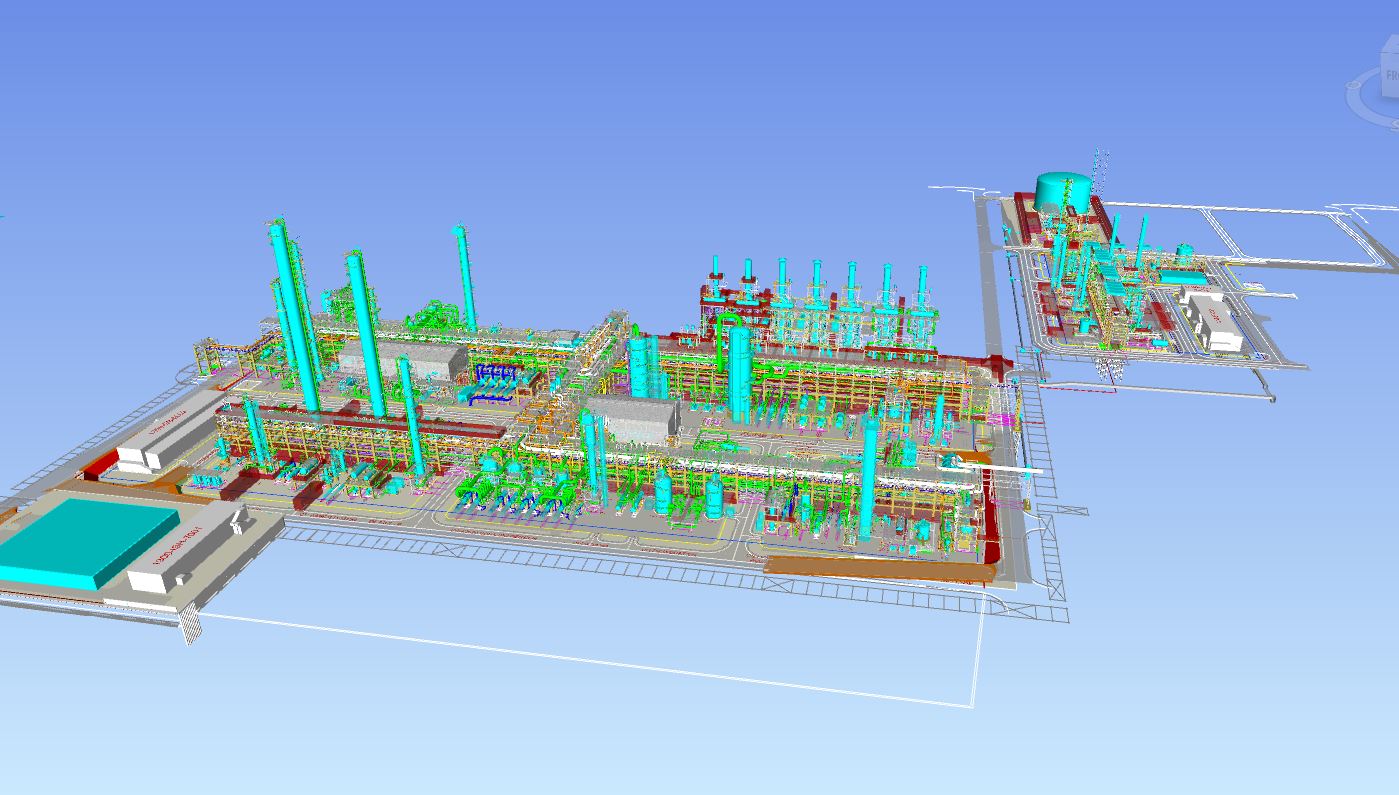Screen dimensions: 1399x795
Task: Pick the blue pump piping group
Action: tap(497, 383)
